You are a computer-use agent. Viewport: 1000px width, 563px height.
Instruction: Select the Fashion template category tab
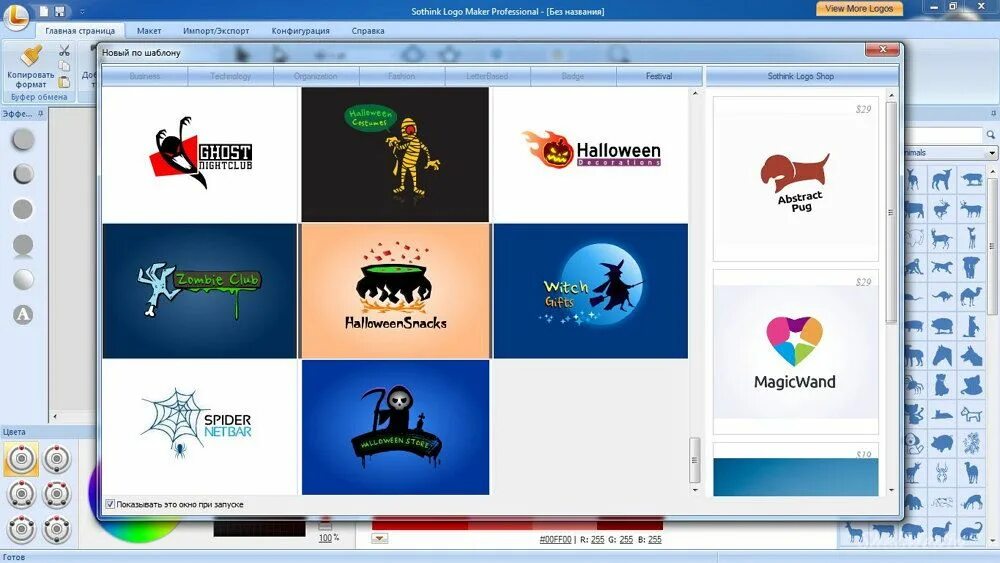[402, 76]
